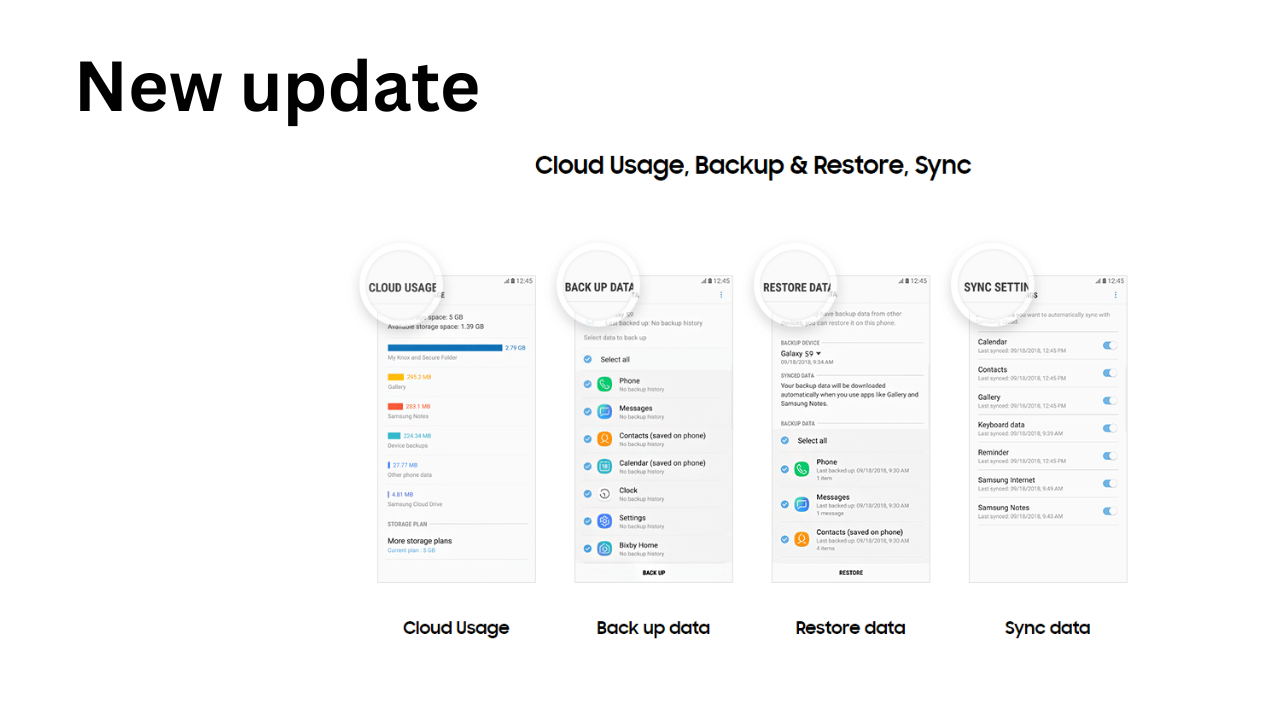Image resolution: width=1280 pixels, height=720 pixels.
Task: Tap the green Phone icon in Restore Data
Action: [x=801, y=469]
